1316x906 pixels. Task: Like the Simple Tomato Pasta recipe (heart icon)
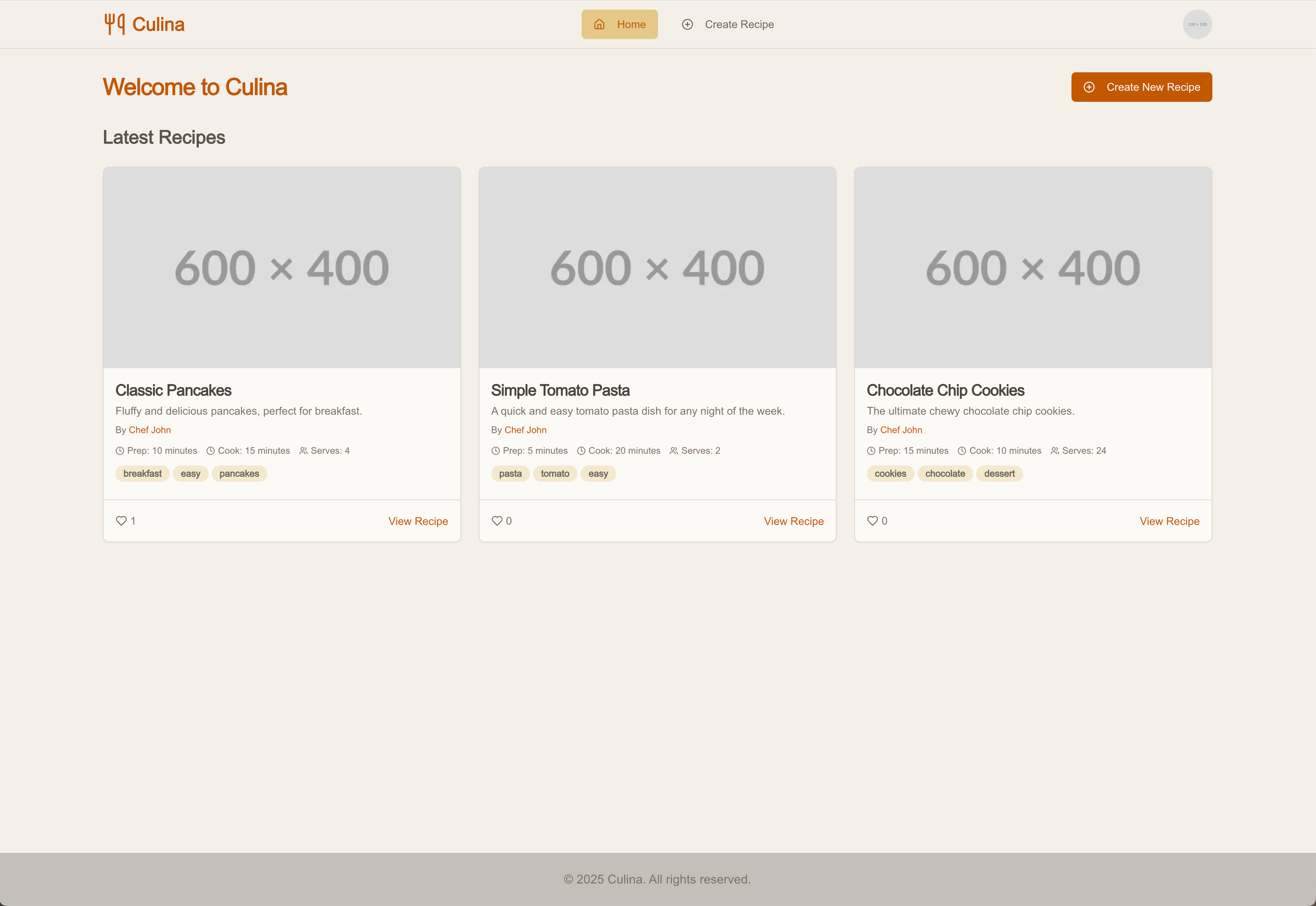point(497,521)
